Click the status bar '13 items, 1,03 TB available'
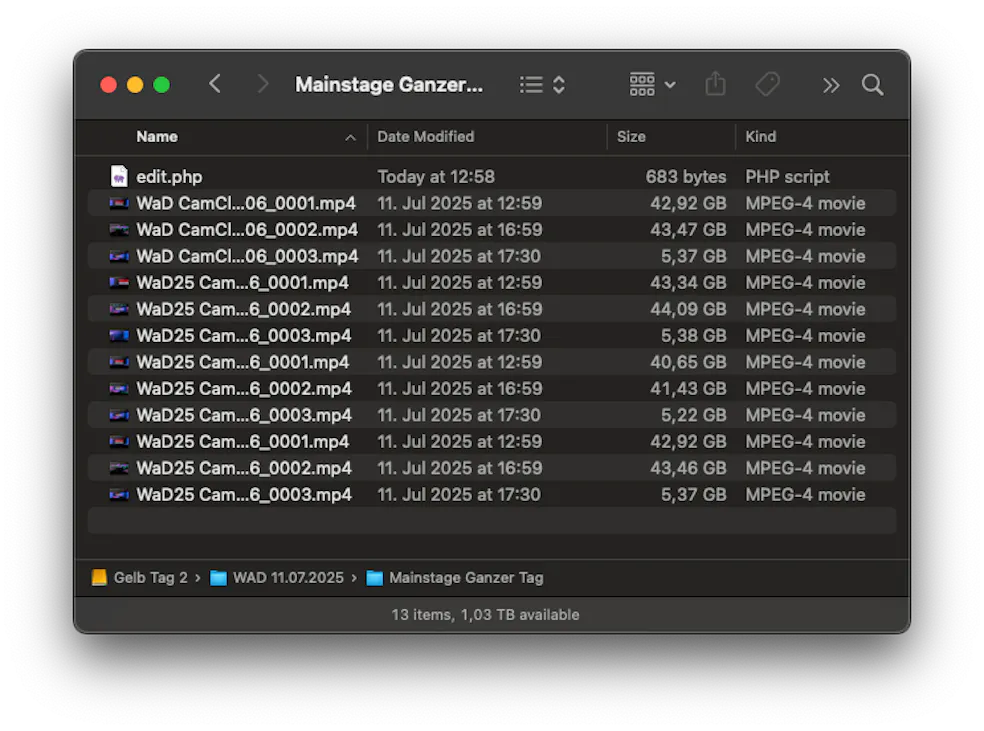 tap(485, 614)
